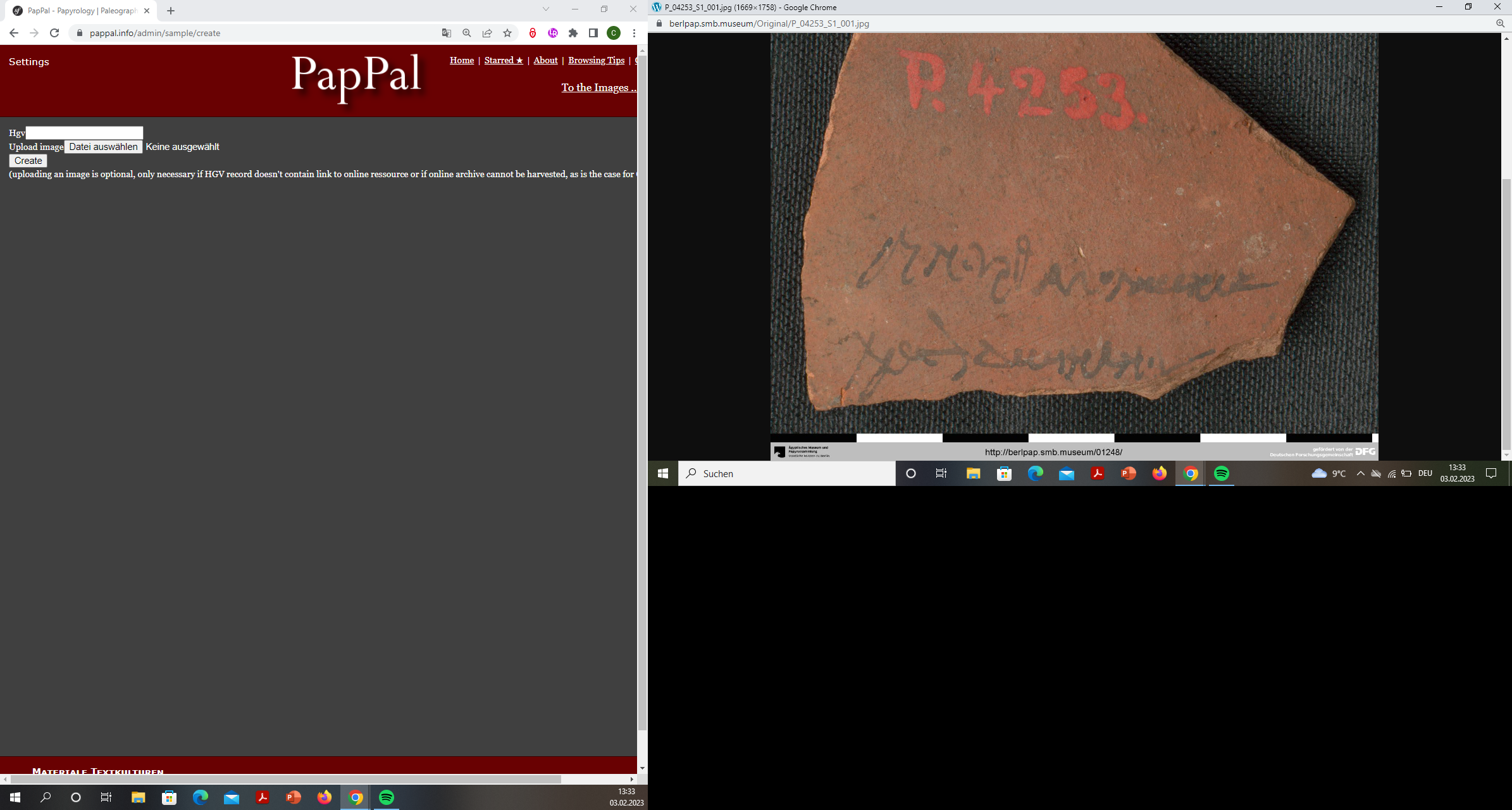Screen dimensions: 1512x810
Task: Click the ostracon P. 4253 image
Action: coord(1074,234)
